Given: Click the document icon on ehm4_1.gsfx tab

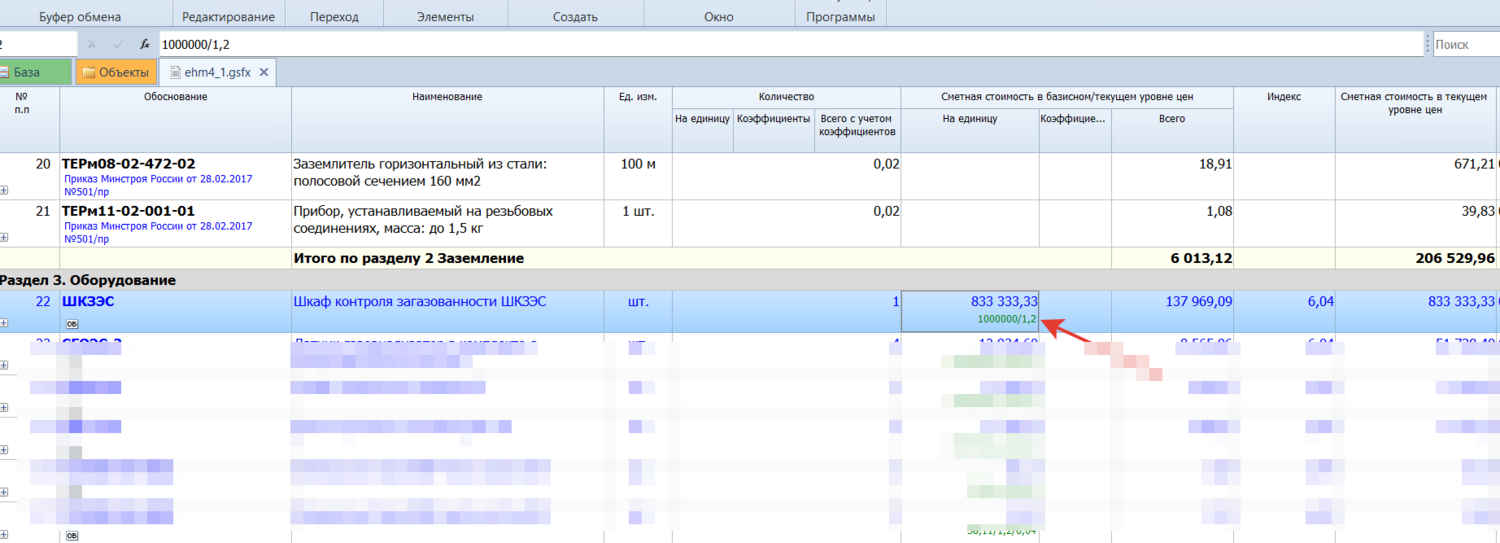Looking at the screenshot, I should coord(175,73).
